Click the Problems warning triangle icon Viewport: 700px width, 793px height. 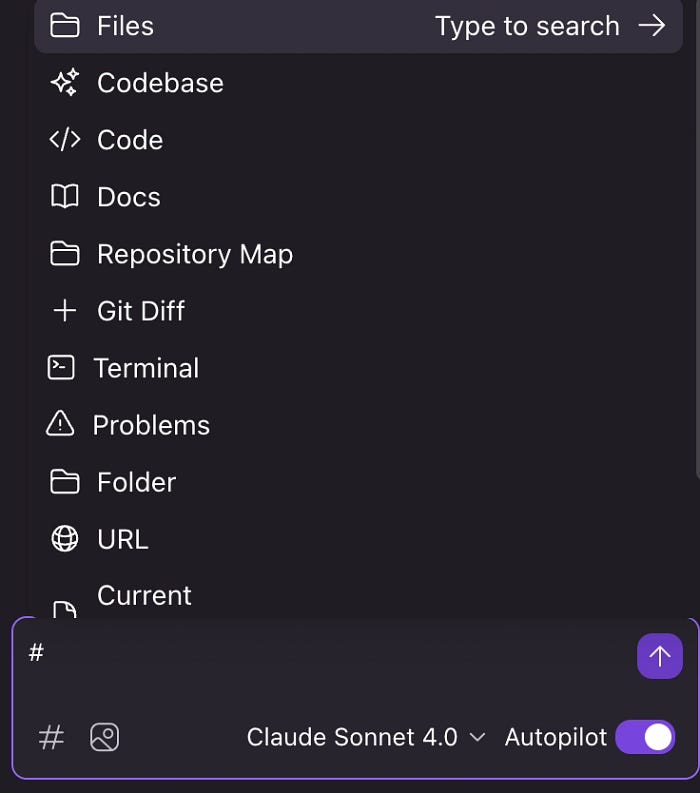pyautogui.click(x=60, y=424)
